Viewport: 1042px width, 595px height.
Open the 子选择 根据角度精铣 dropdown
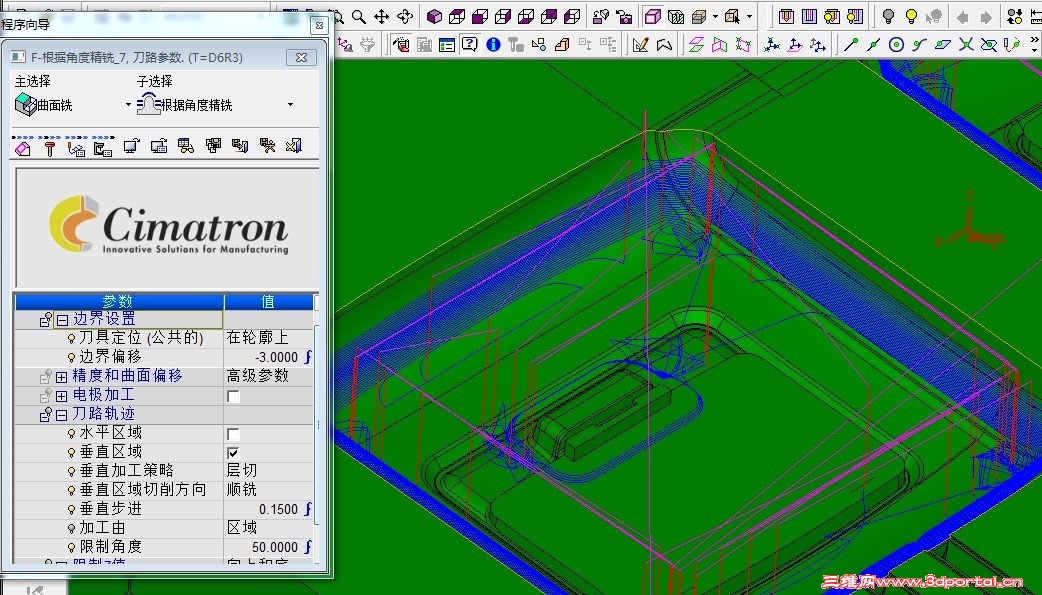pyautogui.click(x=290, y=105)
